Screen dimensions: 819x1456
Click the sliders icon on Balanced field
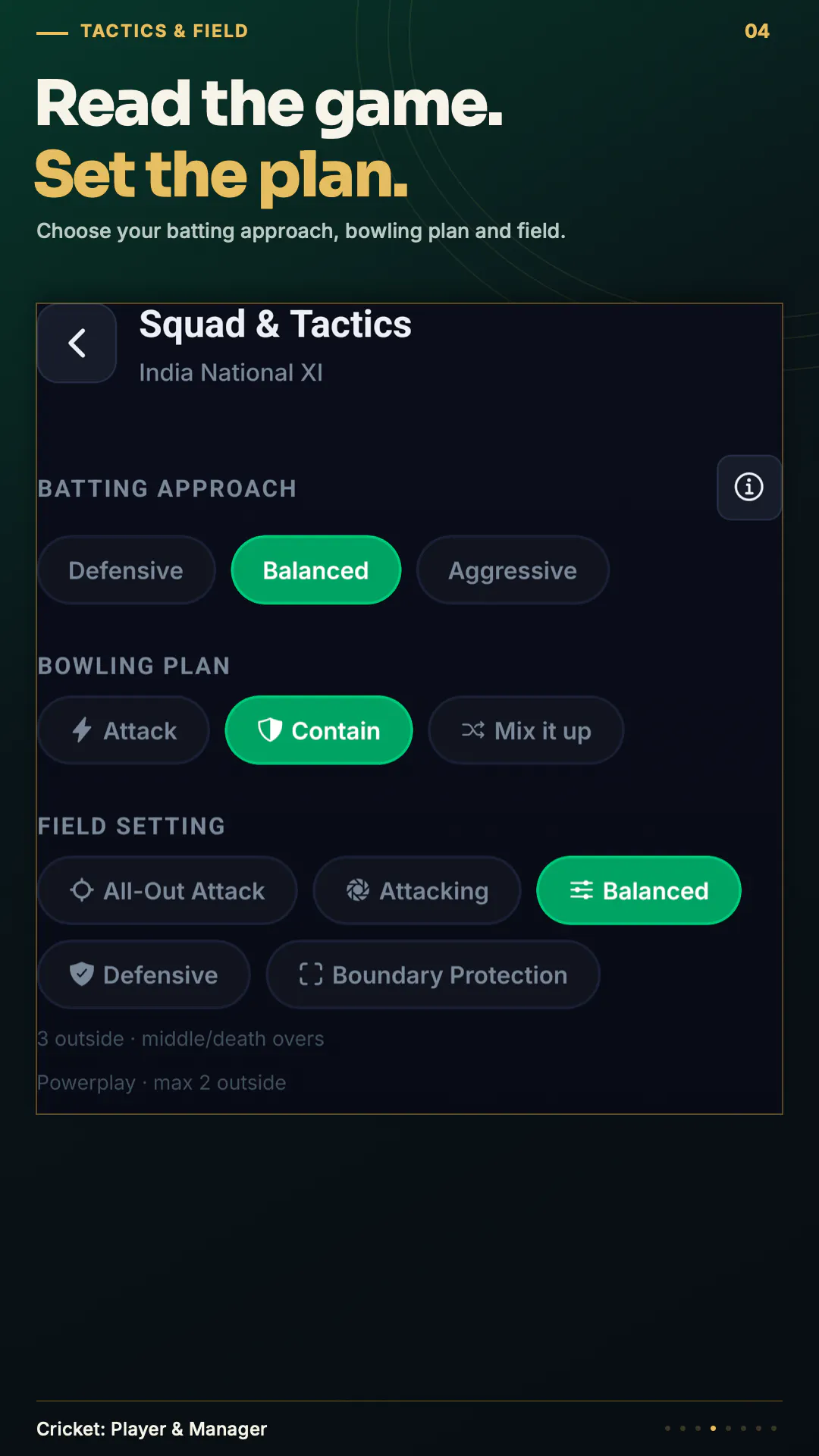[x=582, y=890]
